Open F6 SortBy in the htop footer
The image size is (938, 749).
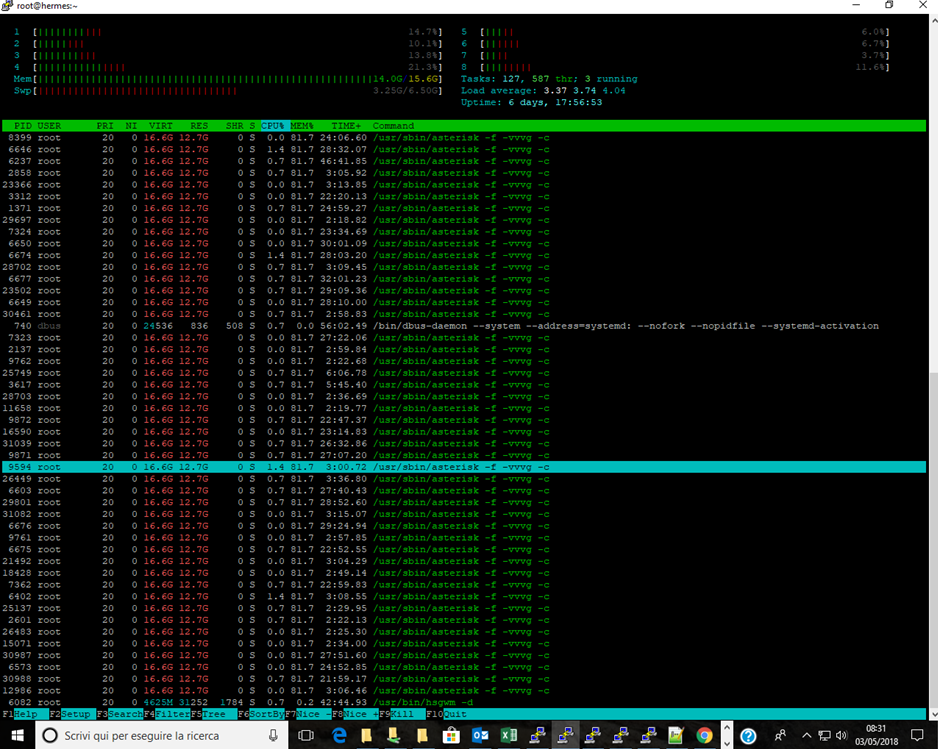(x=261, y=714)
